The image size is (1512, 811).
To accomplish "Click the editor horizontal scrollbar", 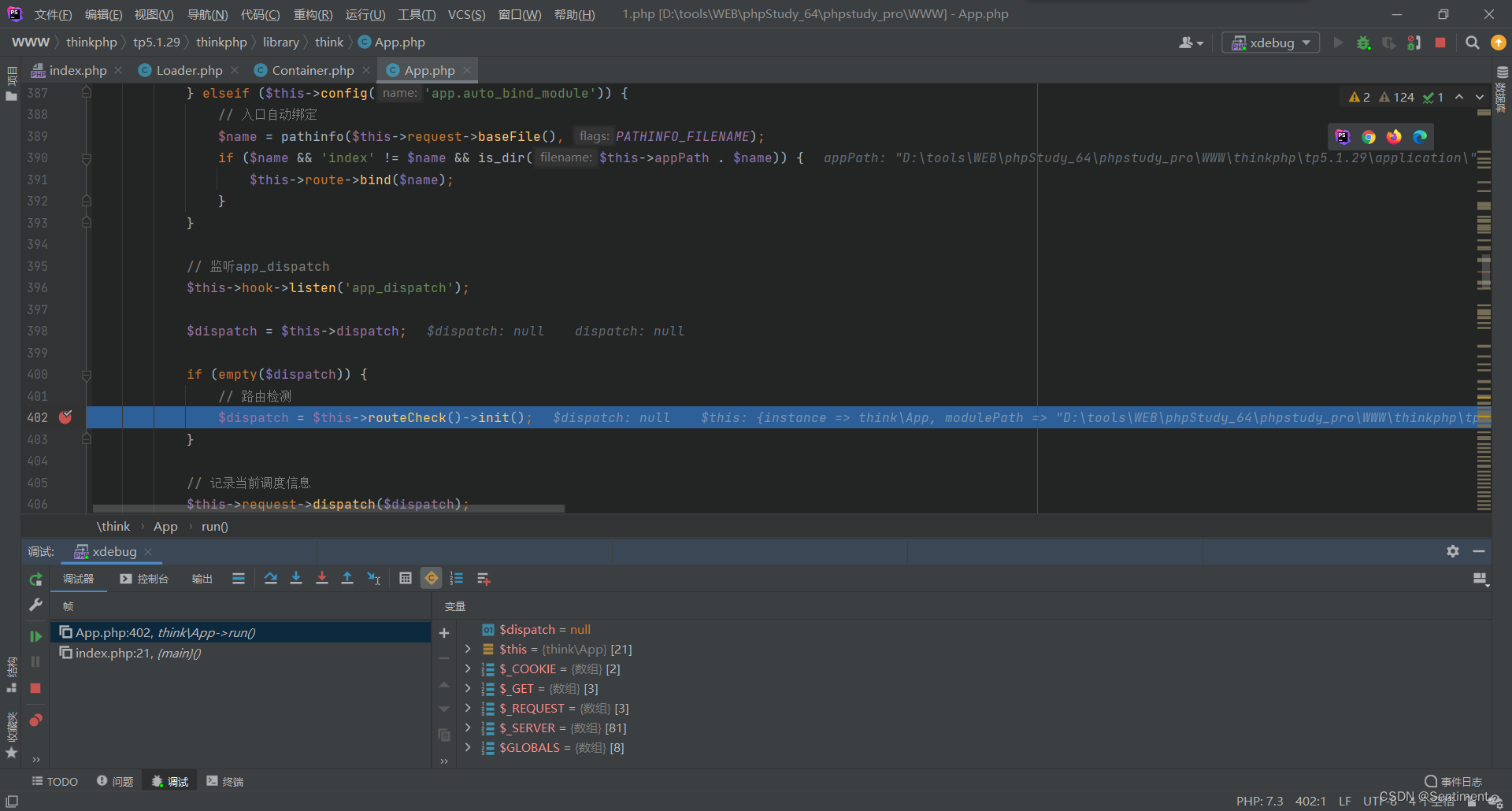I will pos(328,509).
